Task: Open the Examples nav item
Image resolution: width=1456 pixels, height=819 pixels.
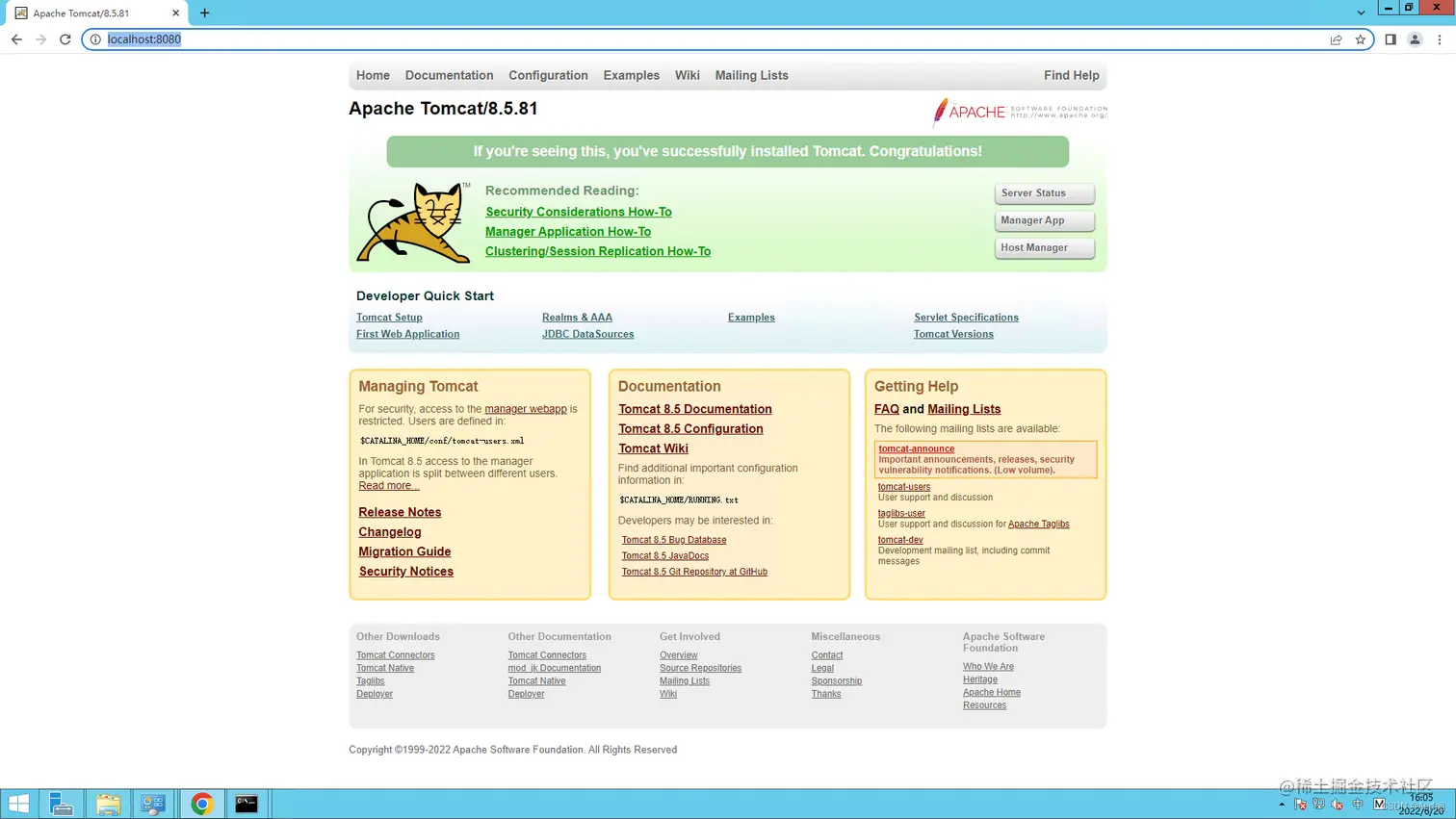Action: point(631,75)
